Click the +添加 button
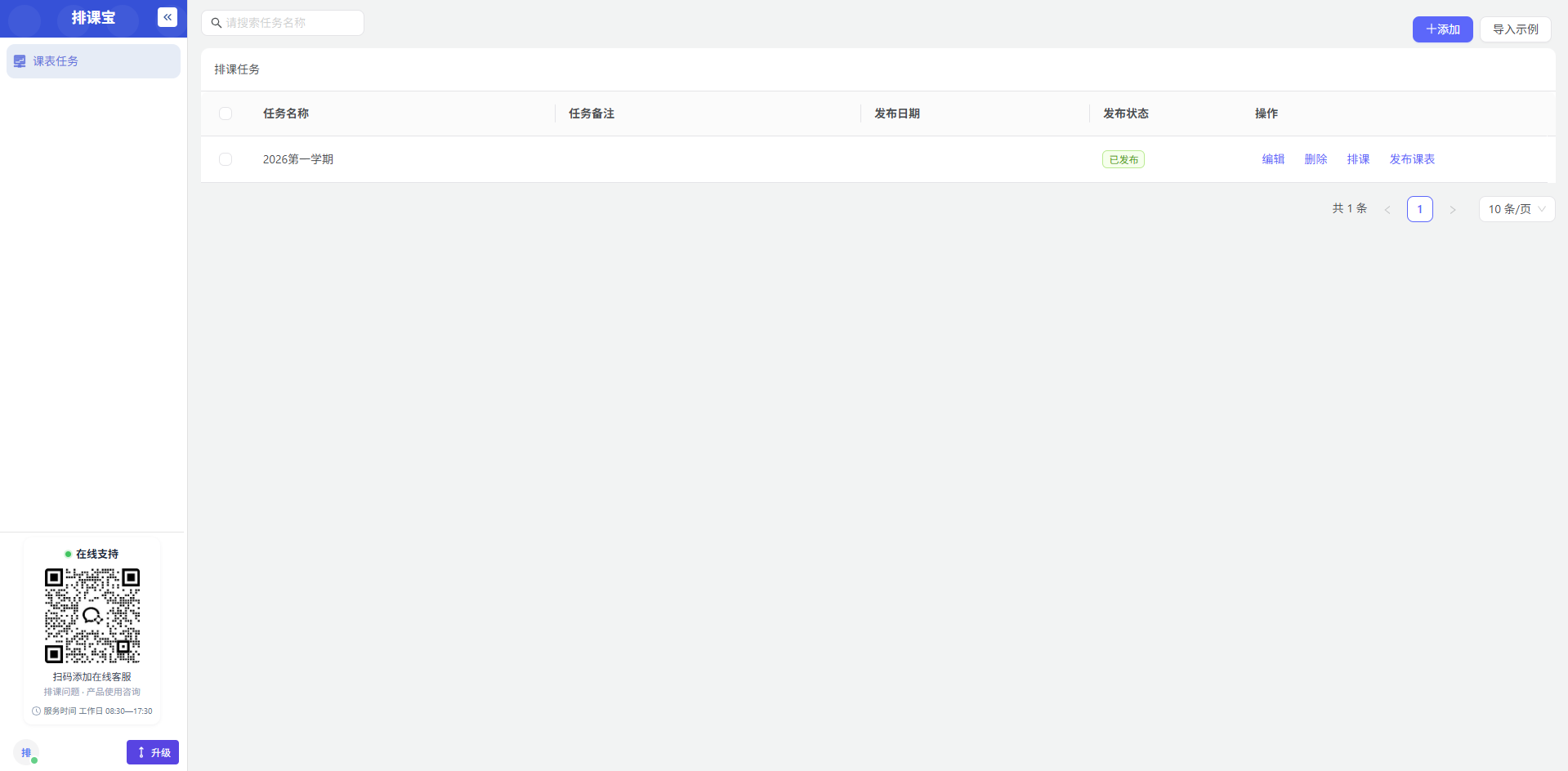The height and width of the screenshot is (771, 1568). point(1442,29)
